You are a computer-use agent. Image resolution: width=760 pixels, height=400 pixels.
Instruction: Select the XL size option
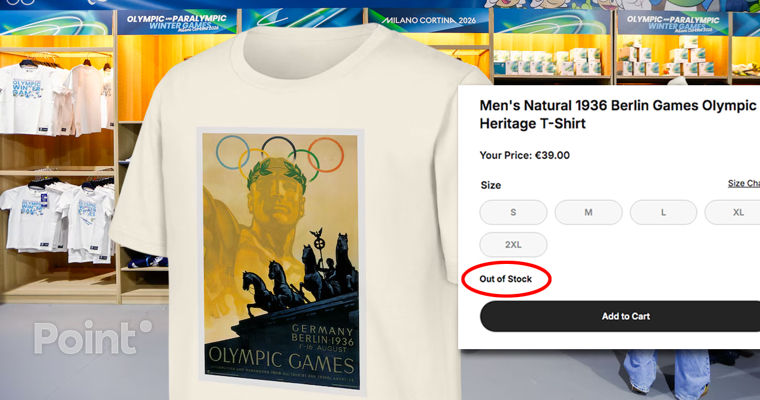click(737, 212)
